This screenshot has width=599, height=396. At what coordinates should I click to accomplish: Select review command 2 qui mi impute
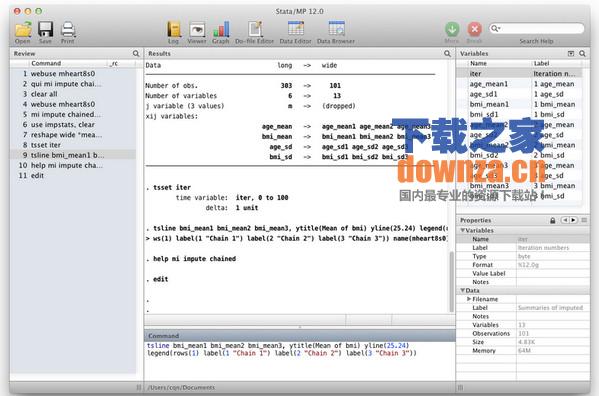(x=73, y=84)
